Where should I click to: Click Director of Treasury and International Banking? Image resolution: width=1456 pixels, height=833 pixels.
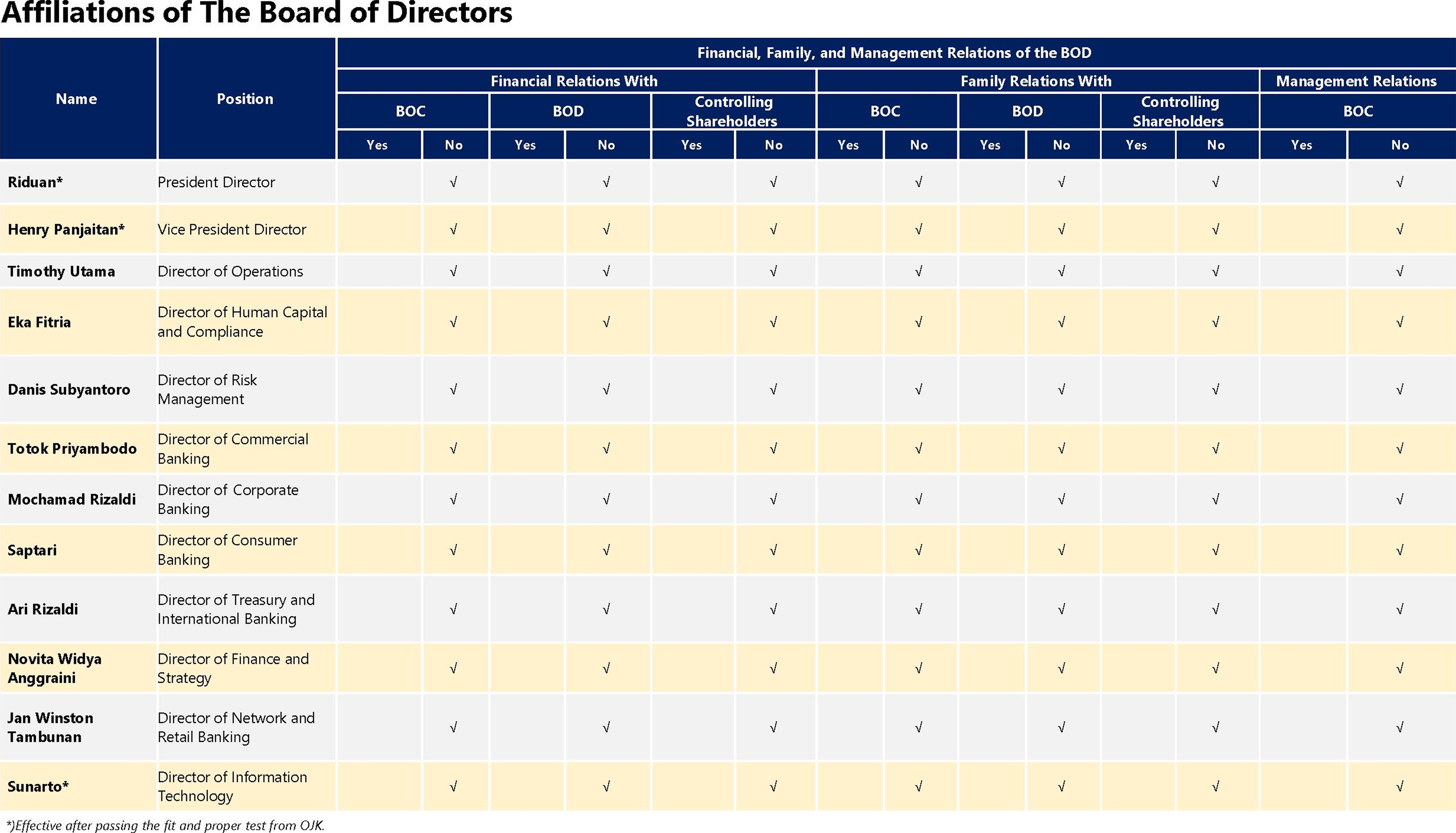click(236, 609)
